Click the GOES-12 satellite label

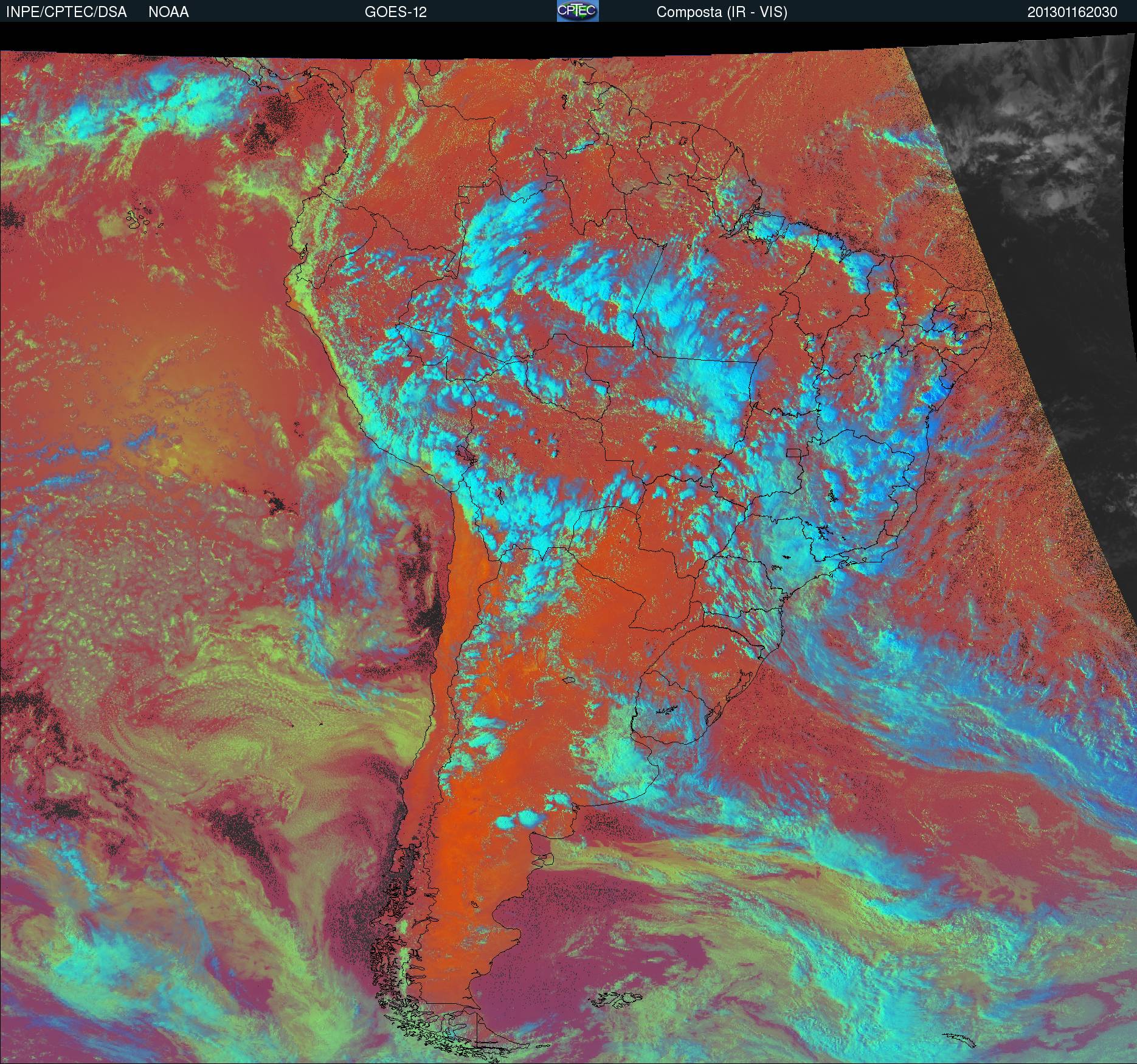point(396,12)
